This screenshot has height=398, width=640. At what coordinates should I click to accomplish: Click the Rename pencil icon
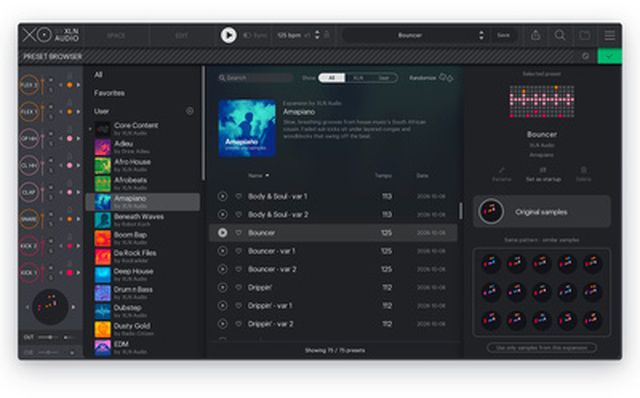[502, 170]
